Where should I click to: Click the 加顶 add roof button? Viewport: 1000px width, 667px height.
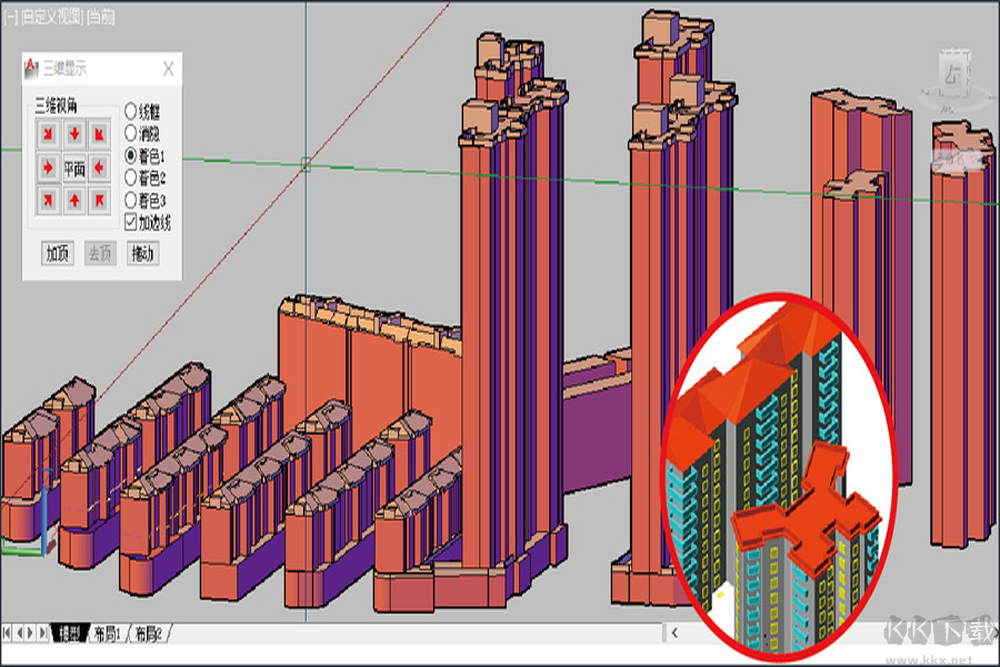click(x=57, y=253)
